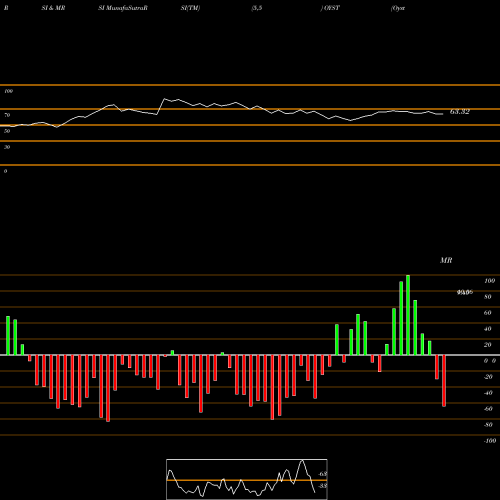Click the 70 axis label of the RSI panel
This screenshot has width=500, height=500.
tap(7, 115)
